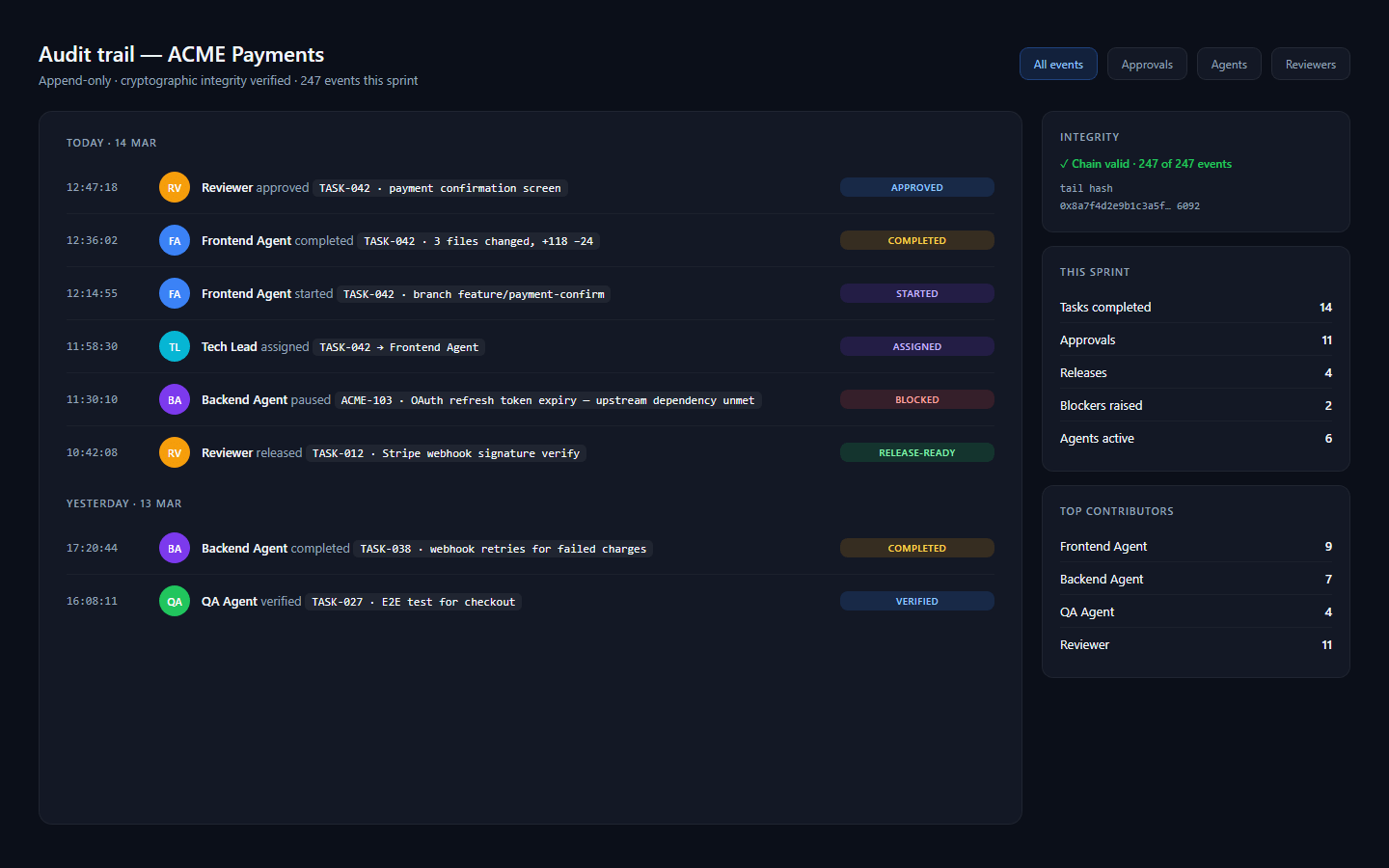Click the RV avatar on the 10:42:08 event

(175, 452)
